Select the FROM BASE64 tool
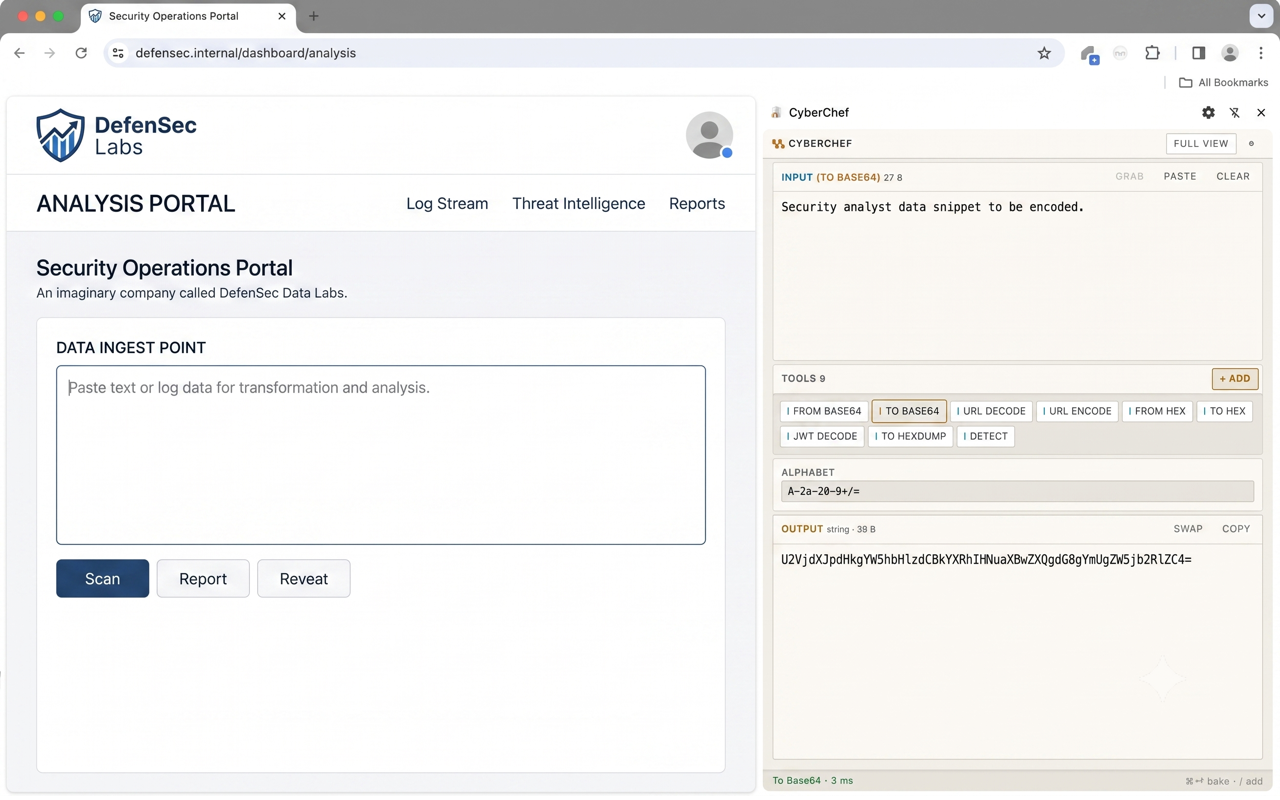The image size is (1280, 800). [824, 411]
